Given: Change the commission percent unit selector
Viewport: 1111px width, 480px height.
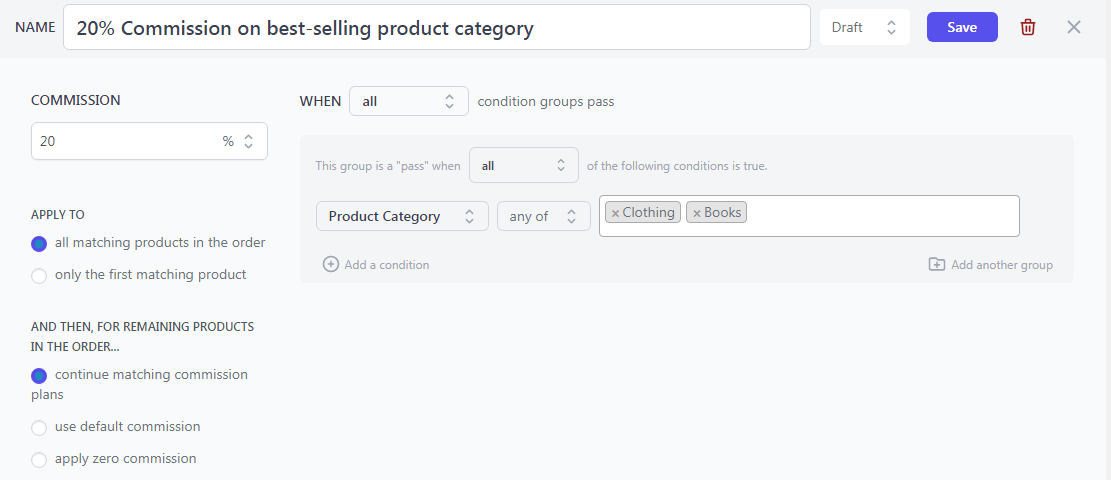Looking at the screenshot, I should pos(238,141).
